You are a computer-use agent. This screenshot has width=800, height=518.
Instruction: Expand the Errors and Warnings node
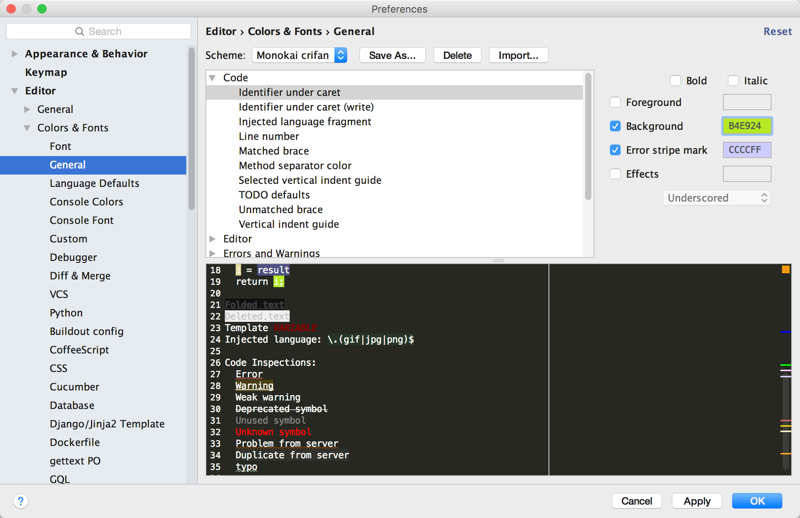[212, 253]
